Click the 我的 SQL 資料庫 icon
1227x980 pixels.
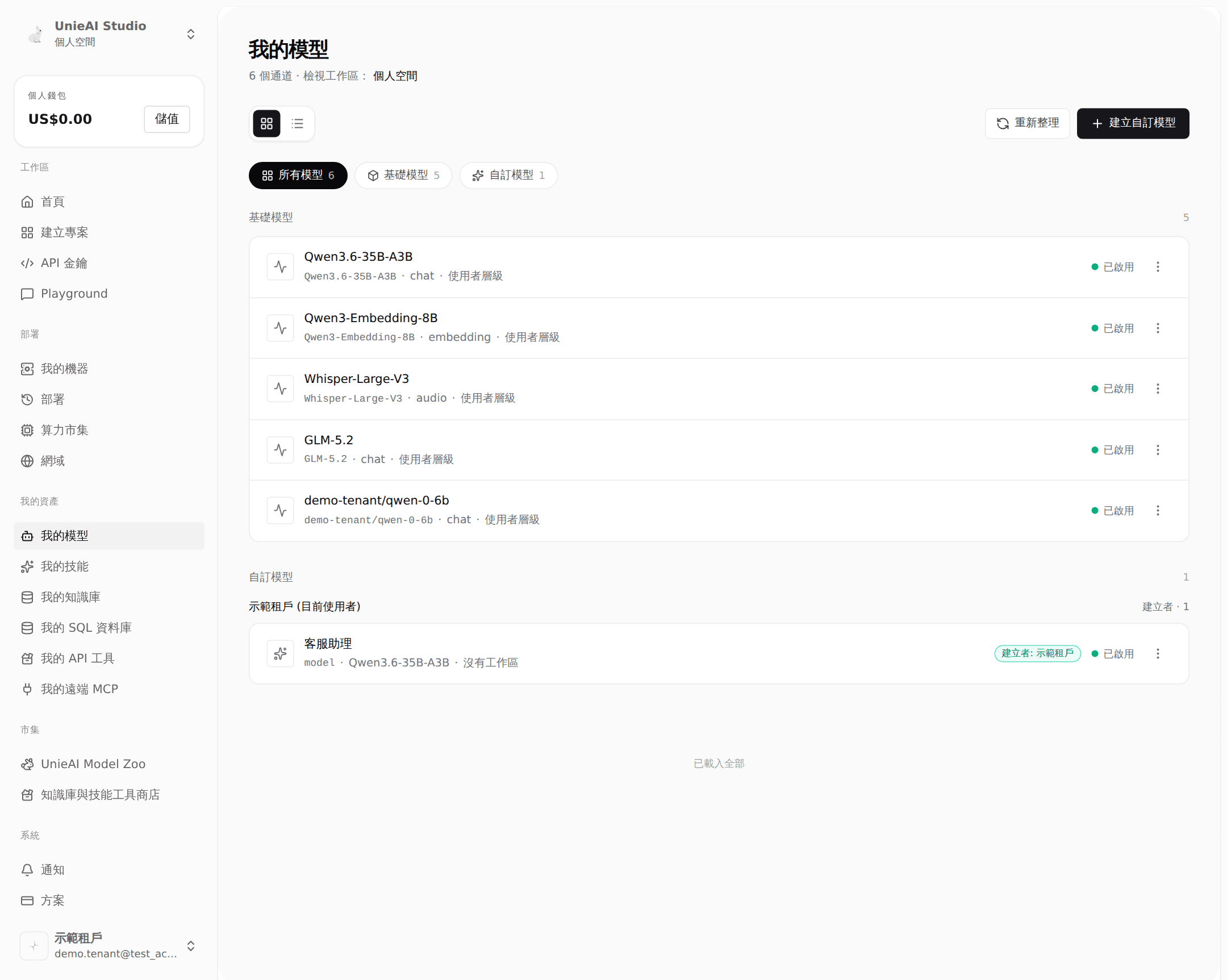[27, 628]
